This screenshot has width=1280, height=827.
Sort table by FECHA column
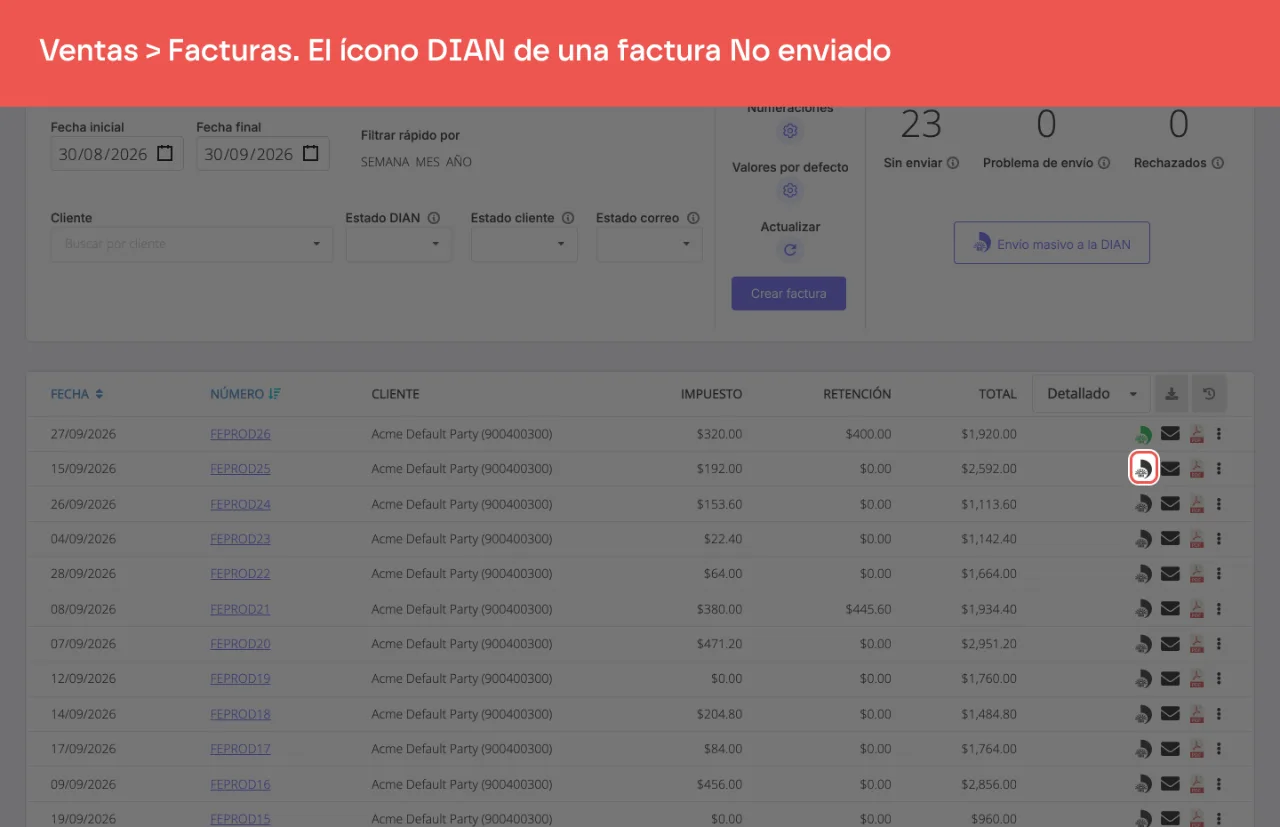[x=77, y=394]
